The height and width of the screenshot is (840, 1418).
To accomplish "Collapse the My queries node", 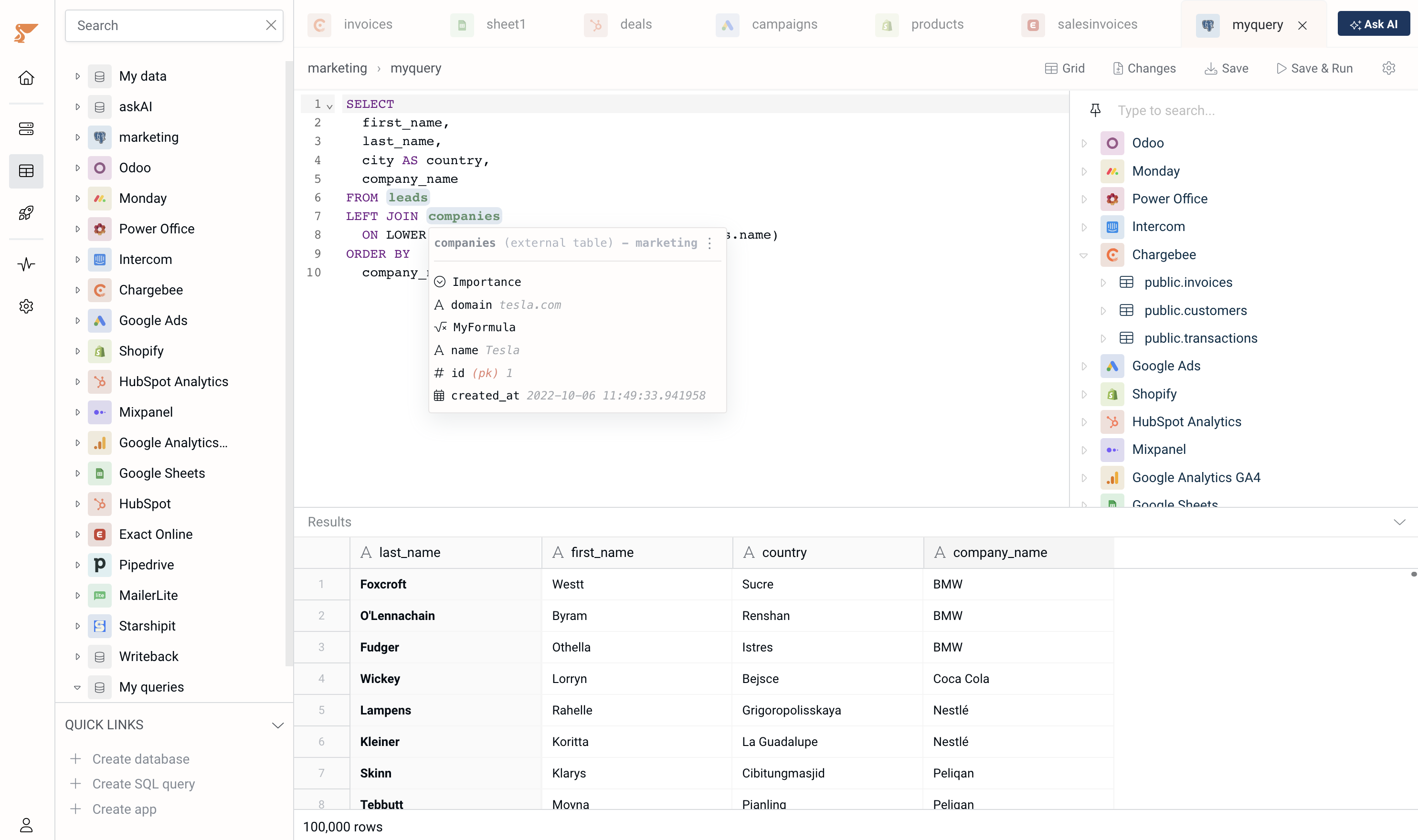I will [77, 687].
